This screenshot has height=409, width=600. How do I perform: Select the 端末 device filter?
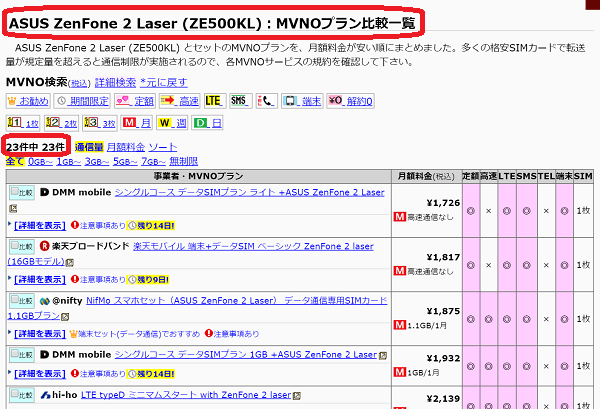coord(302,101)
